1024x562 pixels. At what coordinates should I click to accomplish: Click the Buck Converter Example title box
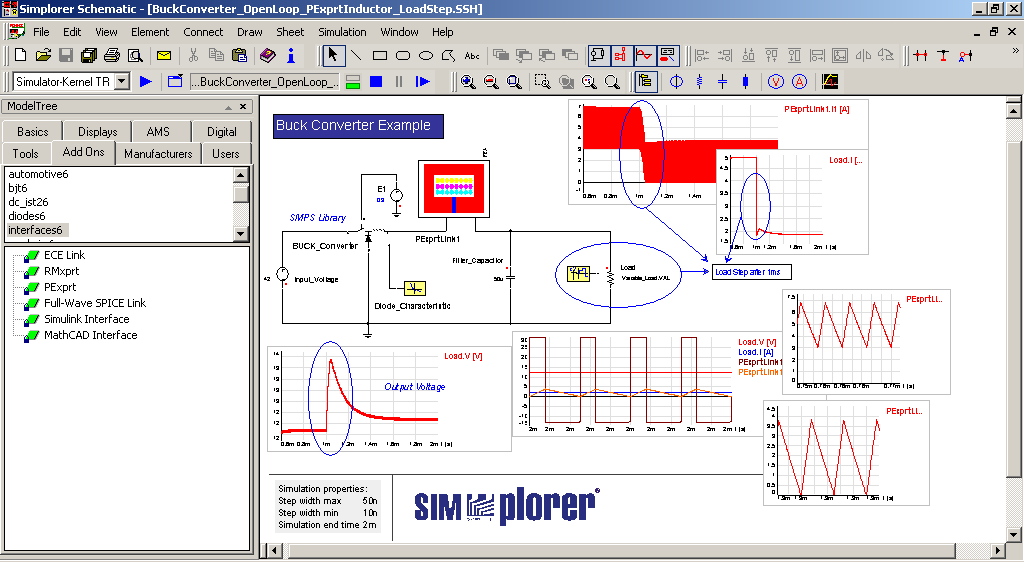coord(358,125)
